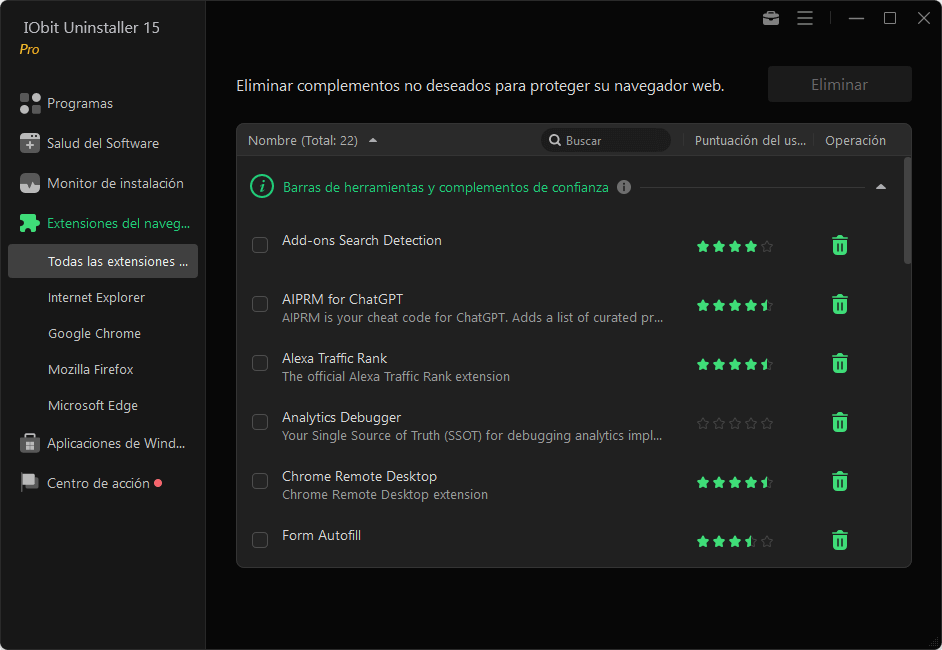The height and width of the screenshot is (650, 942).
Task: Select Google Chrome in the sidebar
Action: [94, 333]
